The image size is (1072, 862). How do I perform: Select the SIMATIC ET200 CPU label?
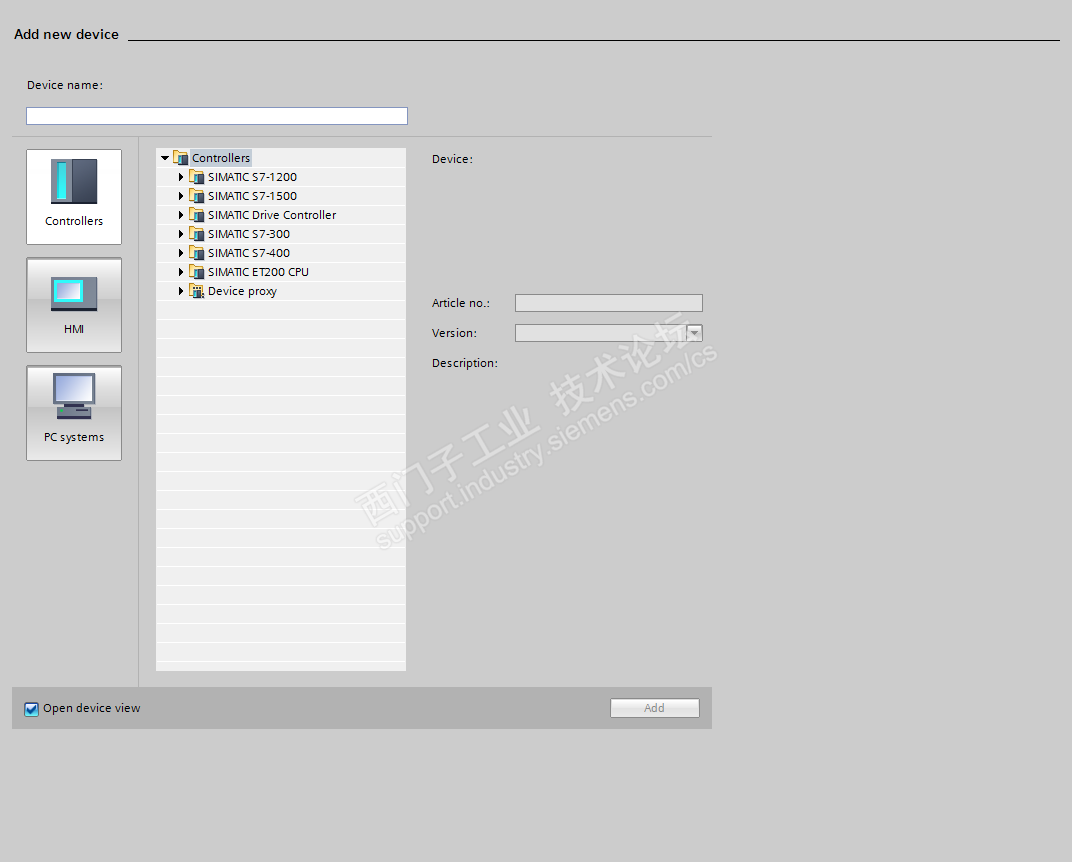(x=258, y=272)
